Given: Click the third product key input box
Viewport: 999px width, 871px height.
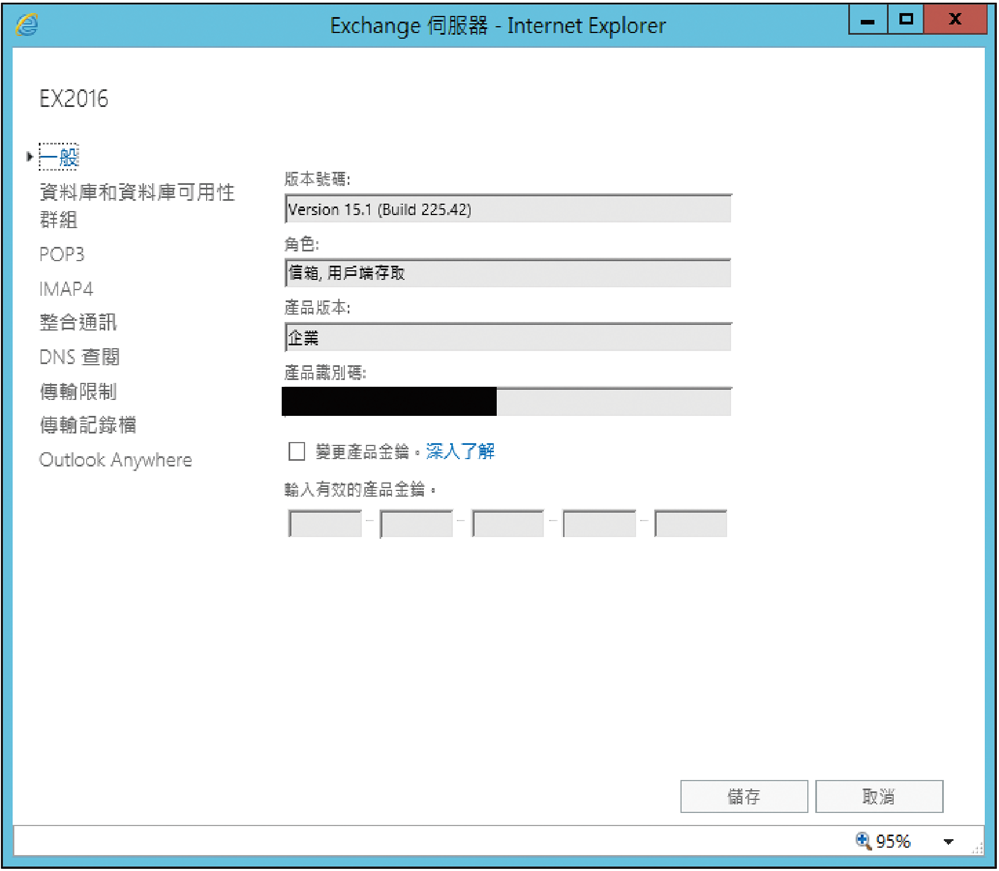Looking at the screenshot, I should [508, 524].
